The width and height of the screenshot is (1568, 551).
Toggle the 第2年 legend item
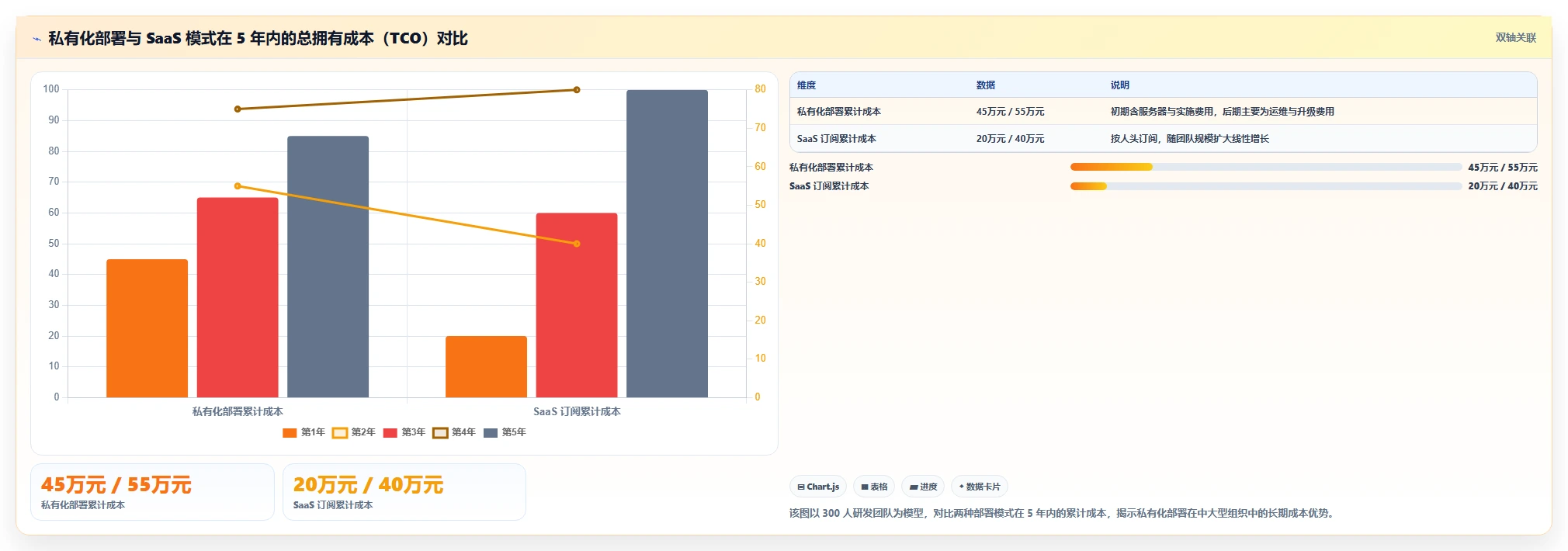point(354,432)
